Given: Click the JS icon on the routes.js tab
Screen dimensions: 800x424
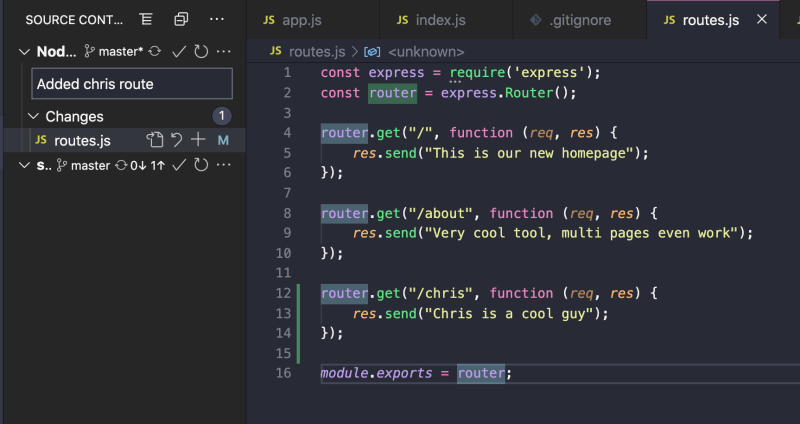Looking at the screenshot, I should [669, 20].
